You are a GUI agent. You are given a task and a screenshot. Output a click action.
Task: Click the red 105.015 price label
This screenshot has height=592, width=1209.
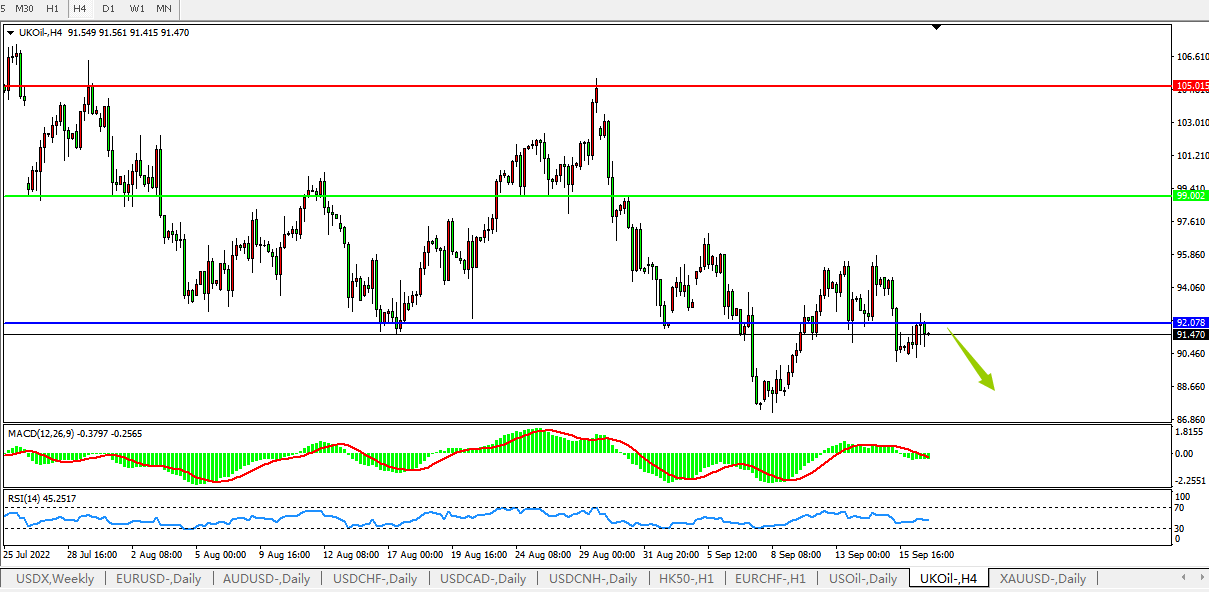[x=1191, y=86]
